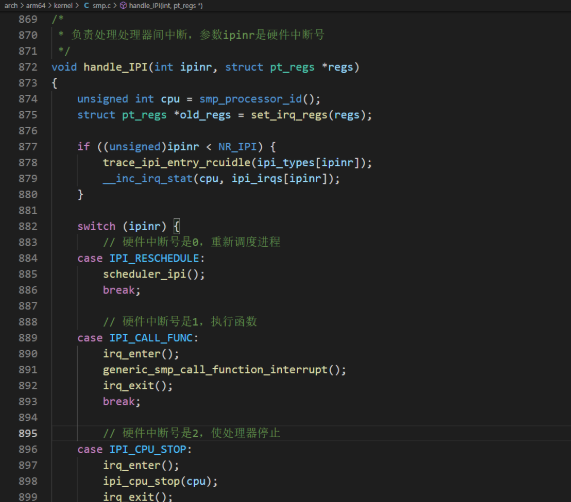The height and width of the screenshot is (502, 571).
Task: Click scheduler_ipi call on line 885
Action: (x=144, y=274)
